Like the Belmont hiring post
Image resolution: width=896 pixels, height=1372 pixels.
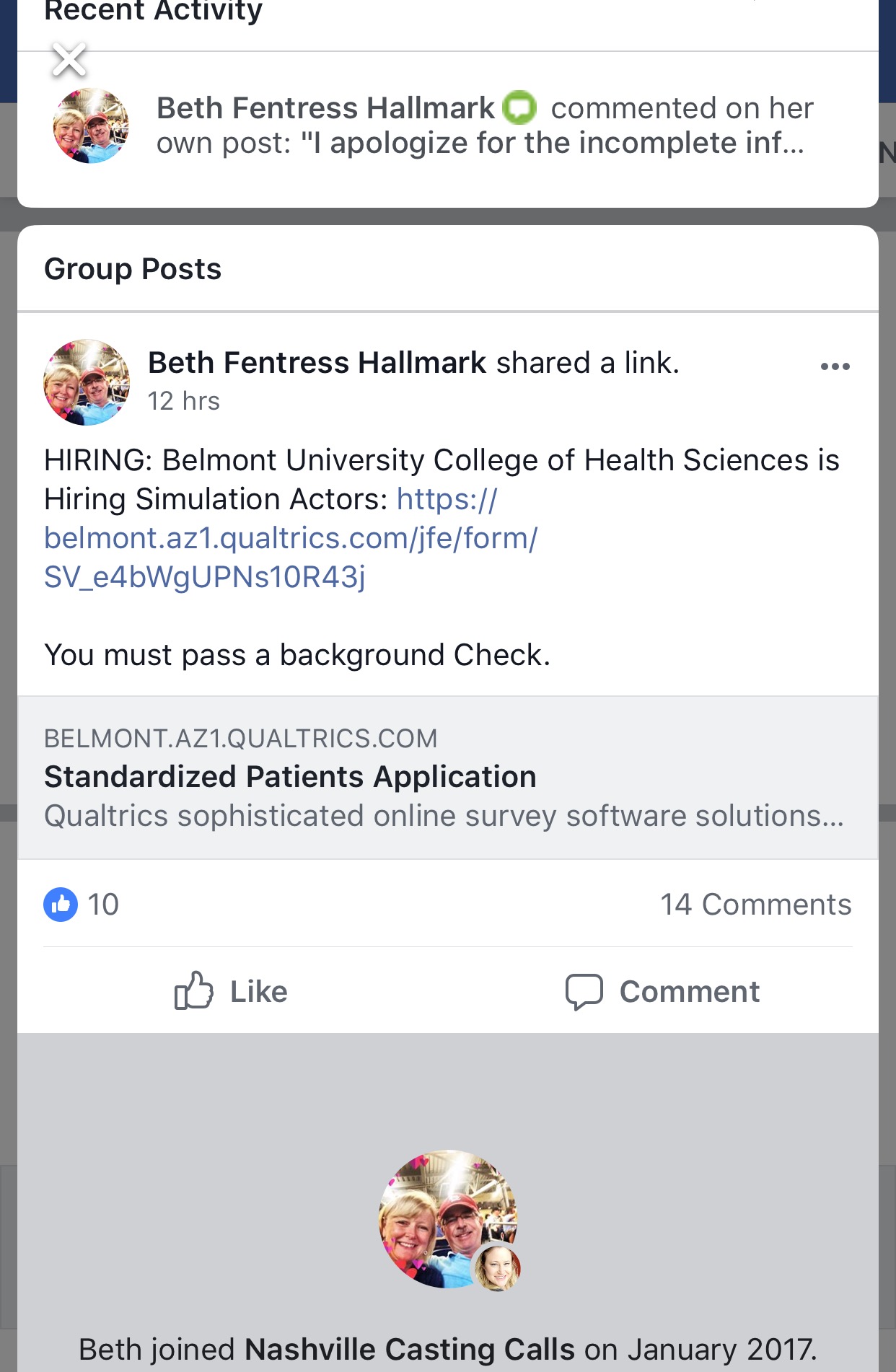(x=231, y=991)
